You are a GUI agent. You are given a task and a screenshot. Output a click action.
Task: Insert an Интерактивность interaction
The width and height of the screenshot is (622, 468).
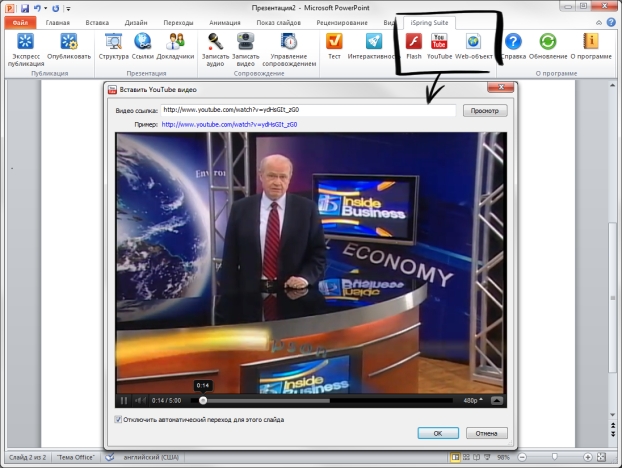[372, 46]
